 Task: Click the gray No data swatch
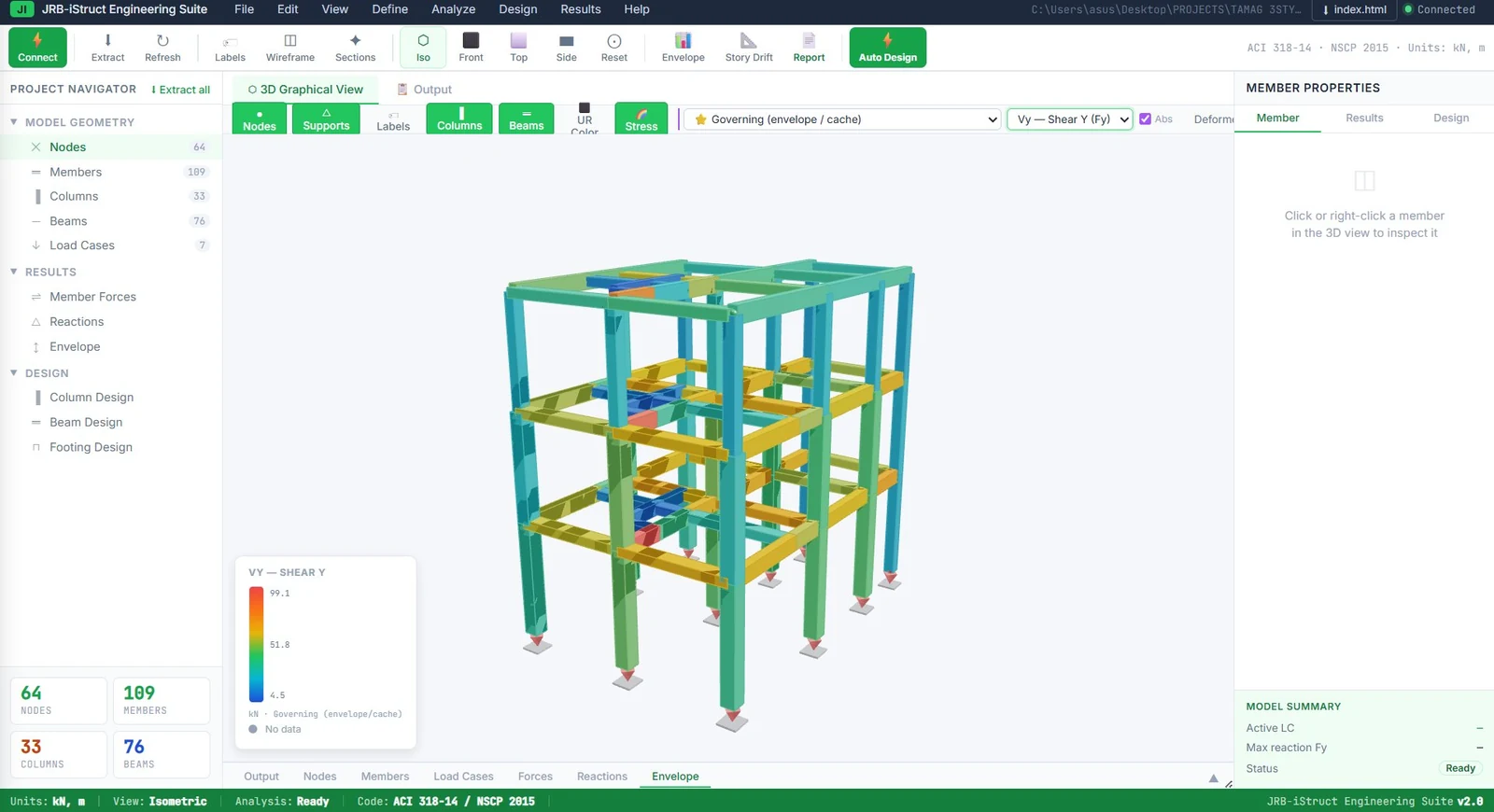[253, 729]
